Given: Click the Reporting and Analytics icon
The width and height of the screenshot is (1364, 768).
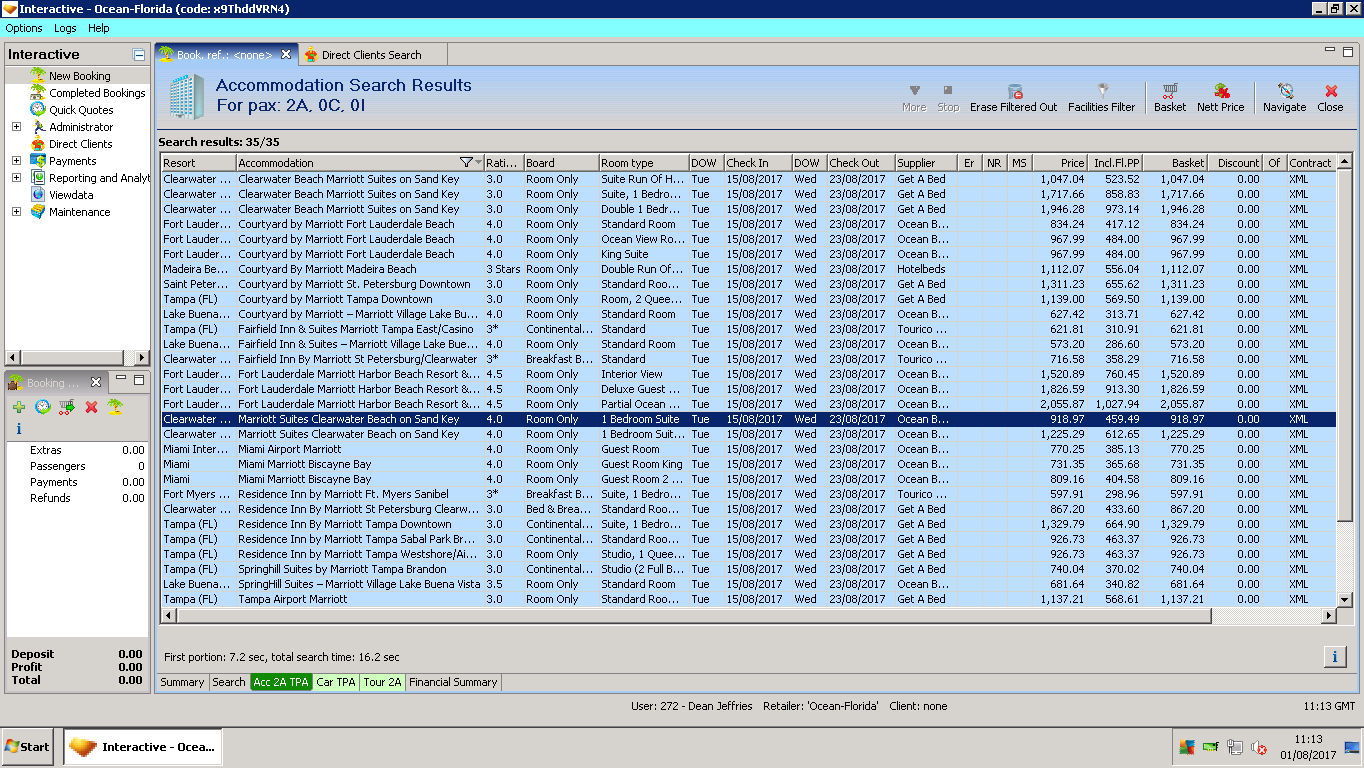Looking at the screenshot, I should (38, 178).
